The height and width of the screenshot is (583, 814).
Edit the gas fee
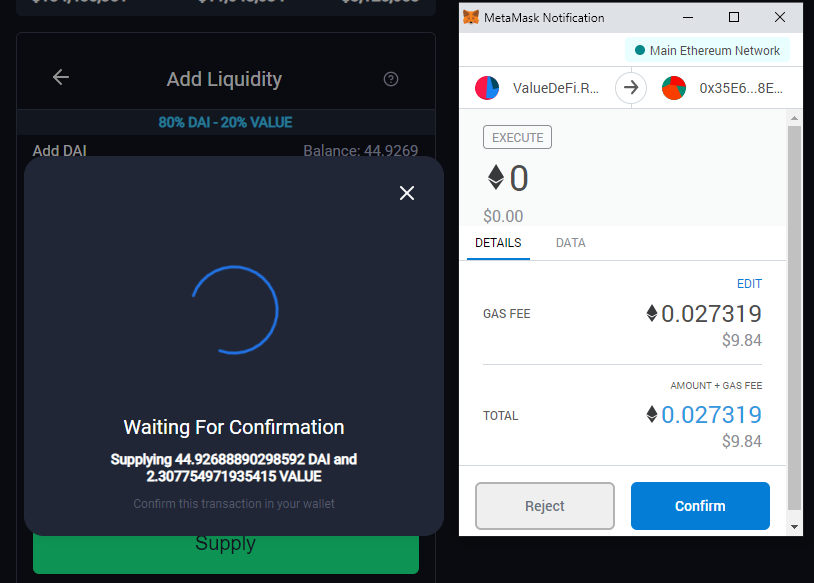coord(749,284)
